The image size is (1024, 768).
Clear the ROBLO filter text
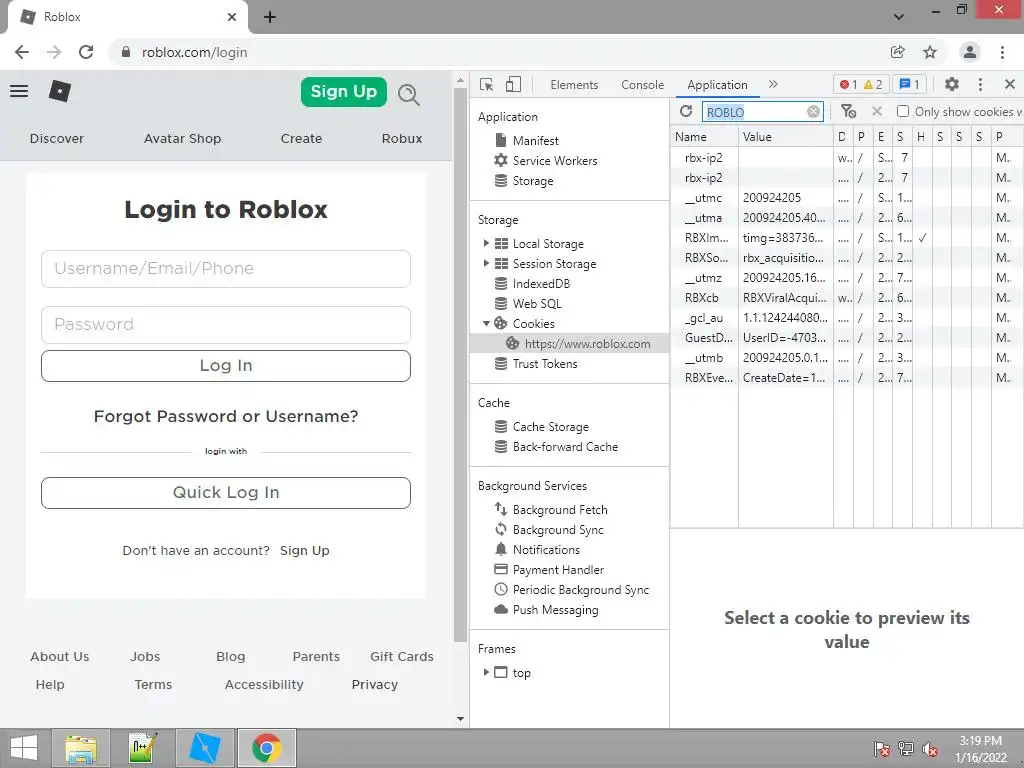click(x=813, y=112)
